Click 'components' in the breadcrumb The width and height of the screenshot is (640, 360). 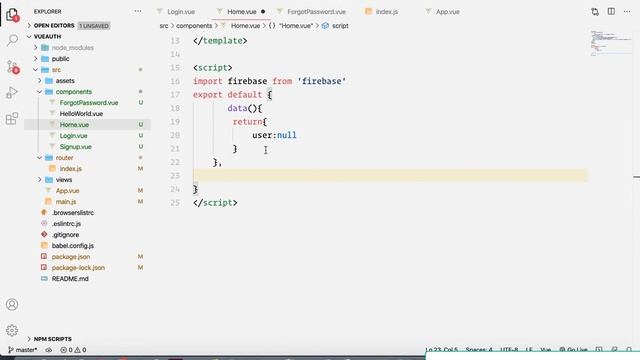[x=194, y=26]
